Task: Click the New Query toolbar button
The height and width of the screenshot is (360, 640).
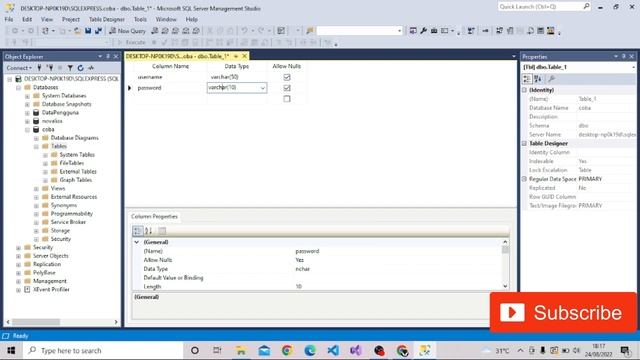Action: pyautogui.click(x=127, y=31)
